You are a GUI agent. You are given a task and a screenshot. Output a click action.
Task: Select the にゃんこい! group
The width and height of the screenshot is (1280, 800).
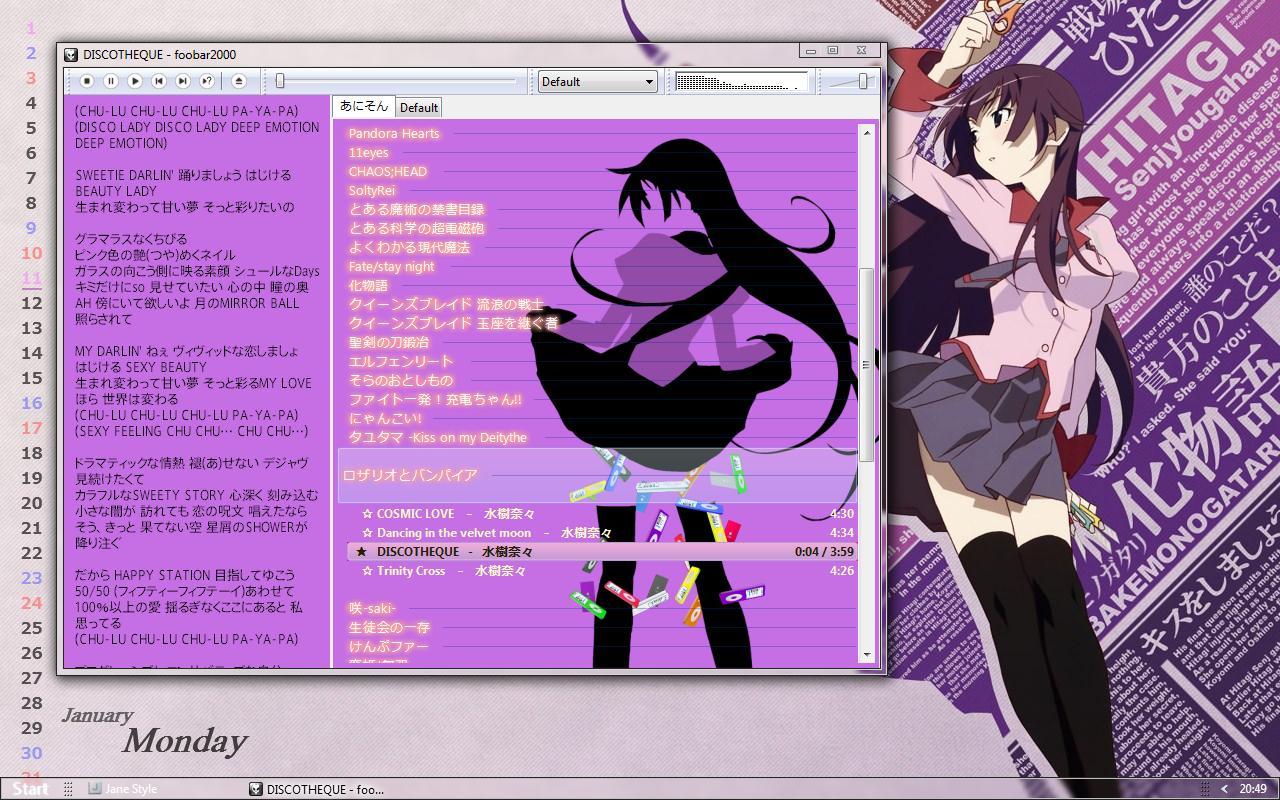(385, 418)
